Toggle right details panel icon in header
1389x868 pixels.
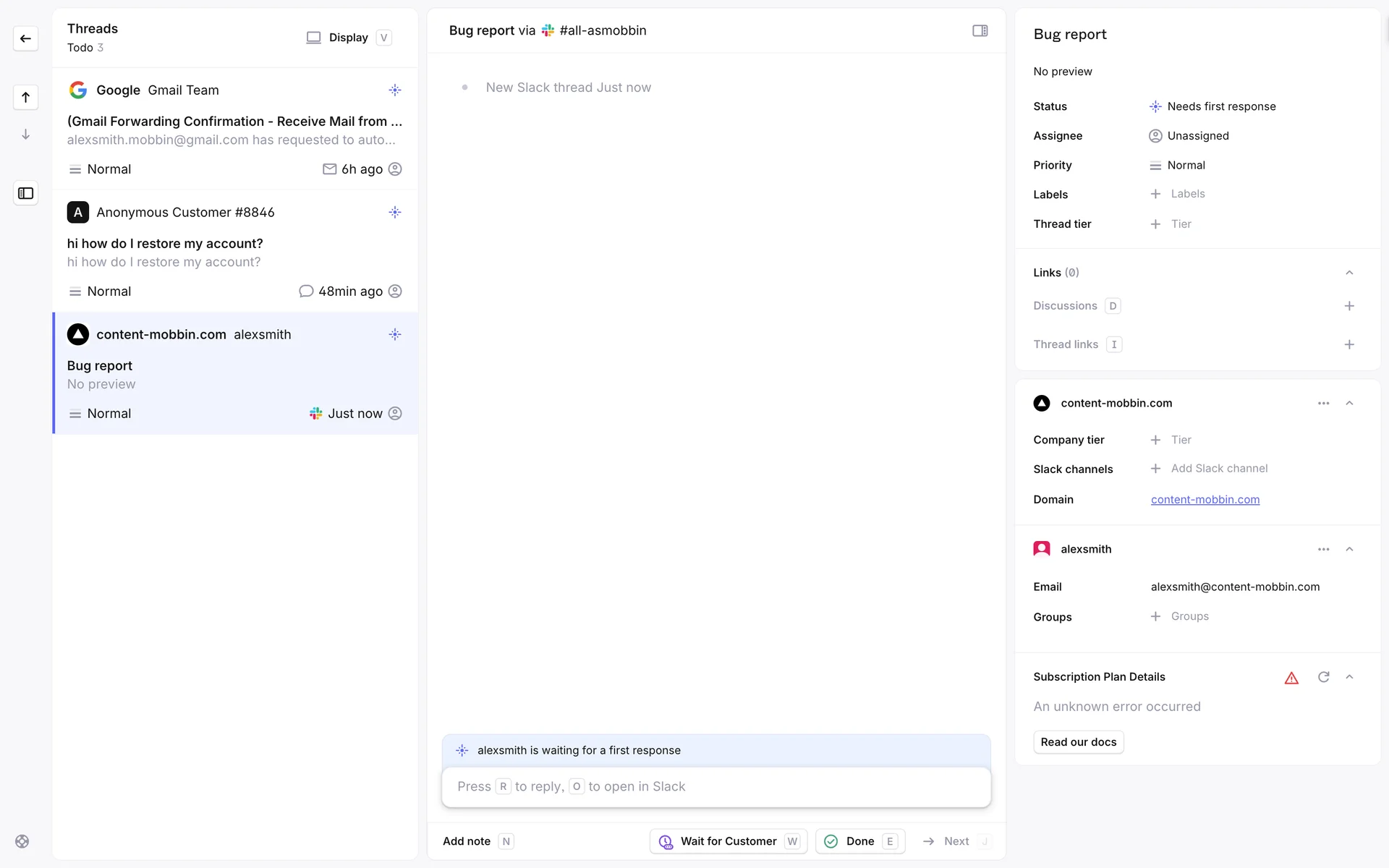point(980,30)
